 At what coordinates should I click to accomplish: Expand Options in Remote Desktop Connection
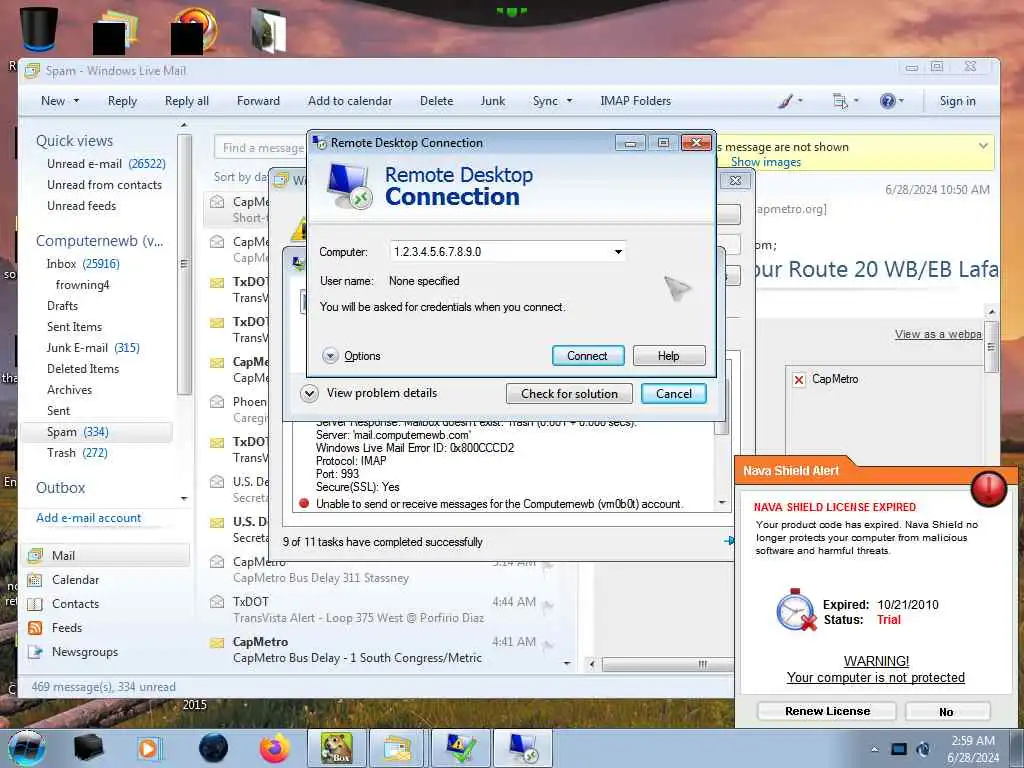pos(351,356)
